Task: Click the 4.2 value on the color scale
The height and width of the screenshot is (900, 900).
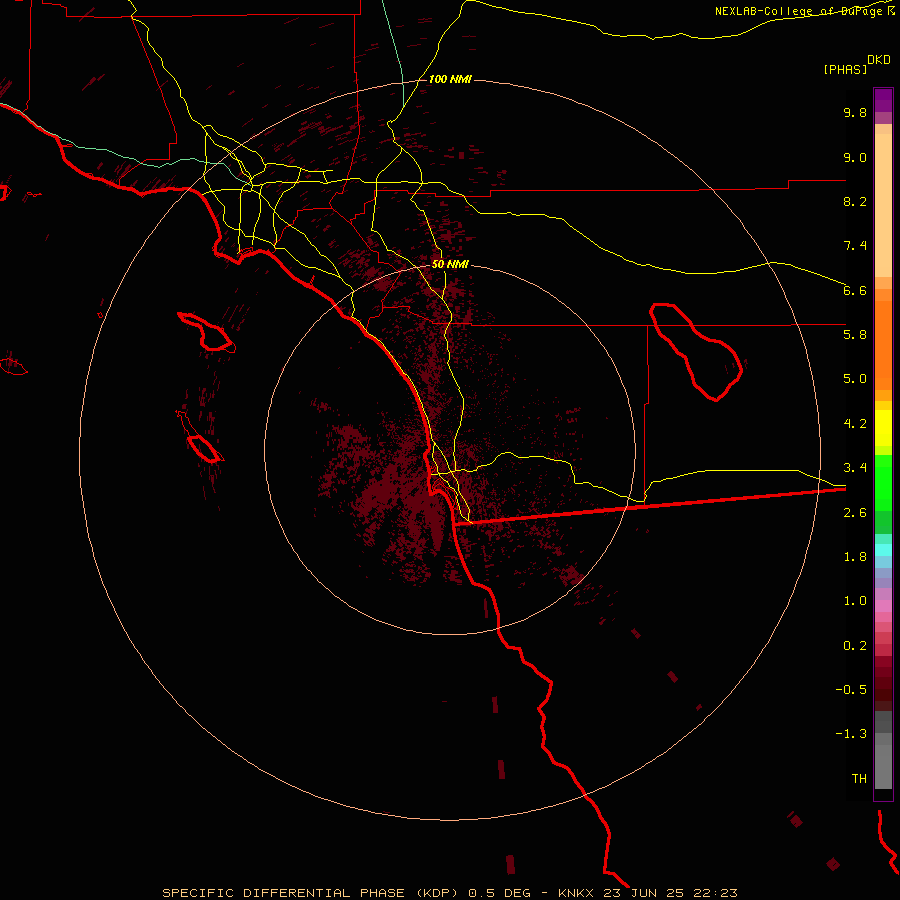Action: click(855, 424)
